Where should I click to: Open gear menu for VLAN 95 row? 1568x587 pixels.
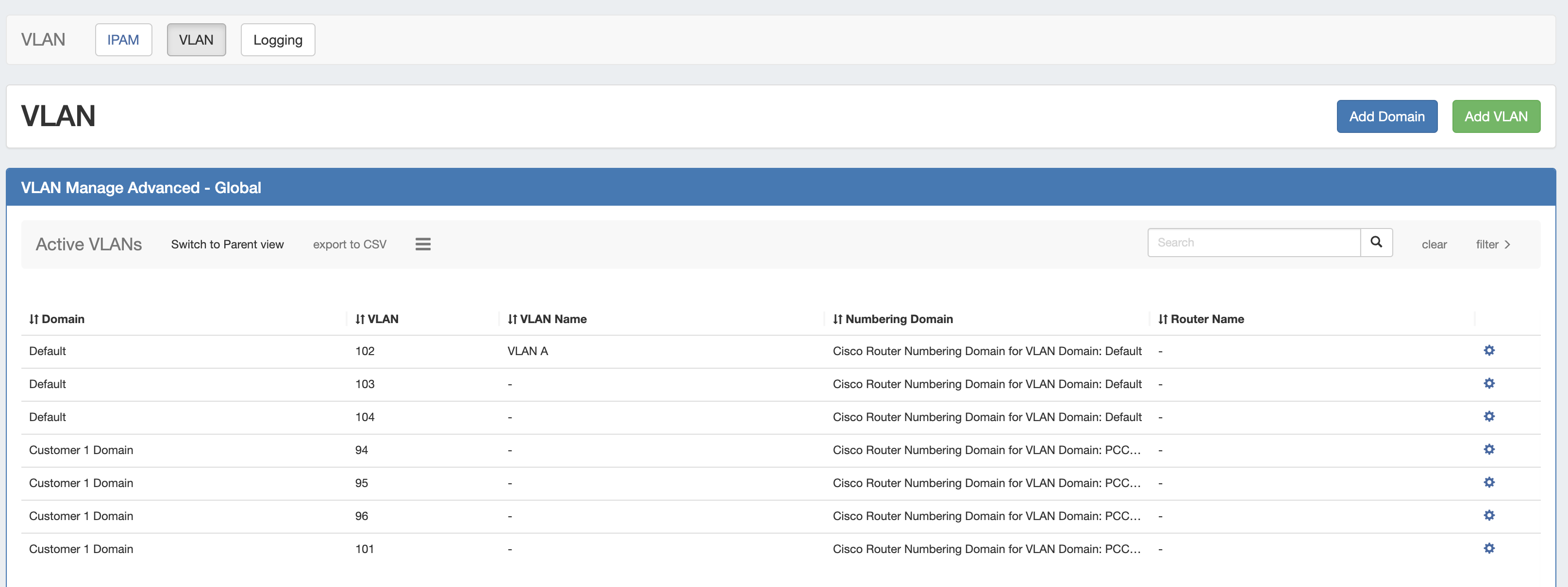pos(1489,482)
